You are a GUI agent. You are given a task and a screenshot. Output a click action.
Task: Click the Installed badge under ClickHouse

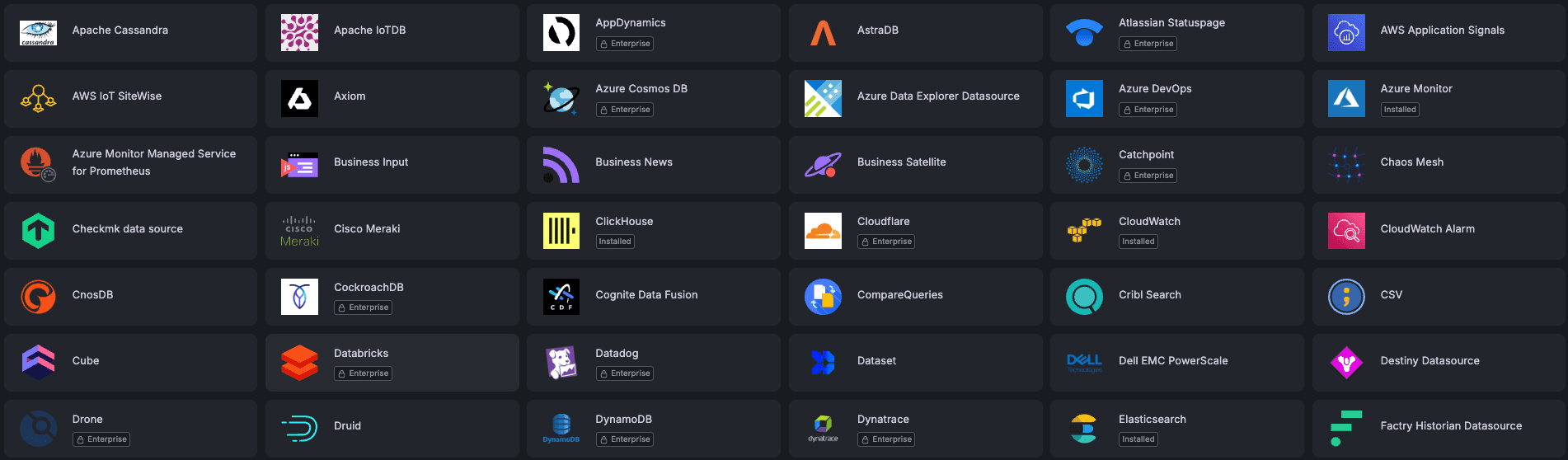pyautogui.click(x=615, y=242)
